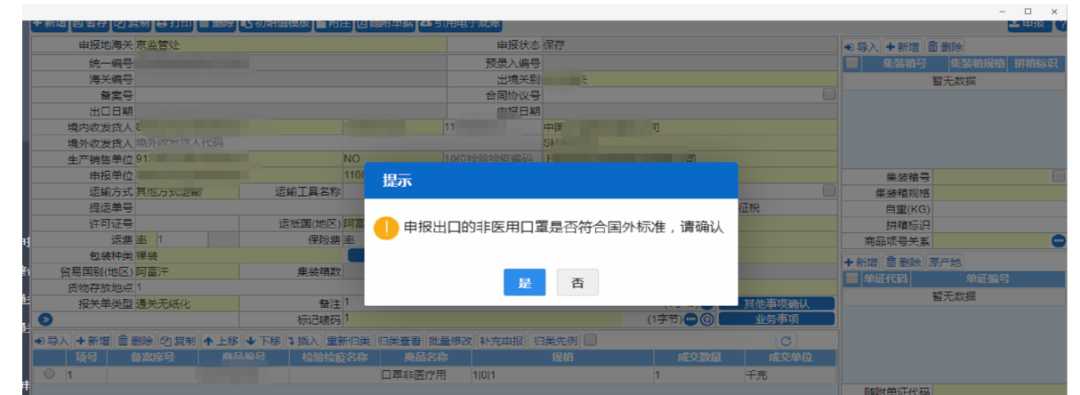Select radio button for goods row 1

48,374
